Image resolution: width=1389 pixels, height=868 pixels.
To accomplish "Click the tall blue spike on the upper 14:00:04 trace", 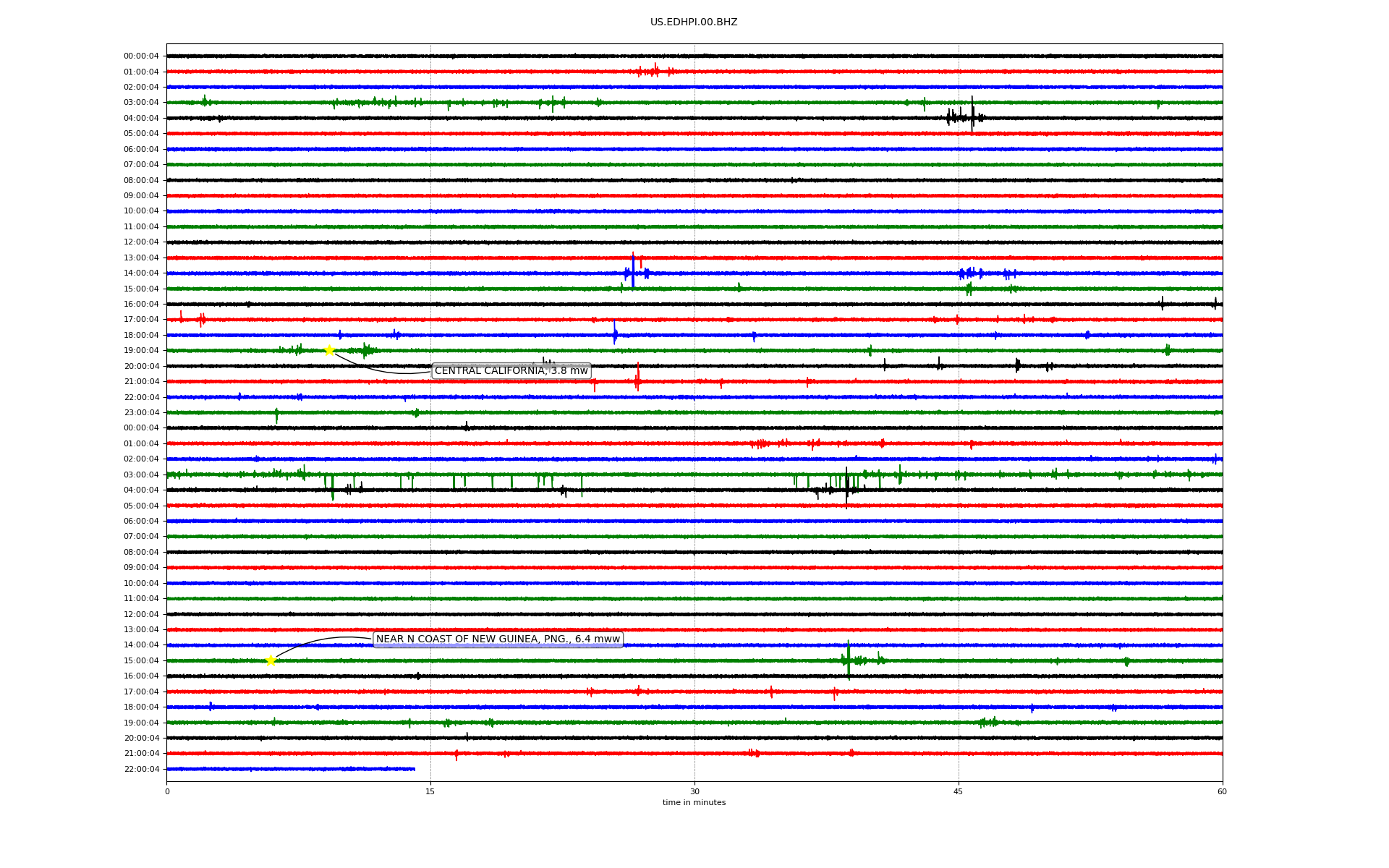I will [x=633, y=271].
